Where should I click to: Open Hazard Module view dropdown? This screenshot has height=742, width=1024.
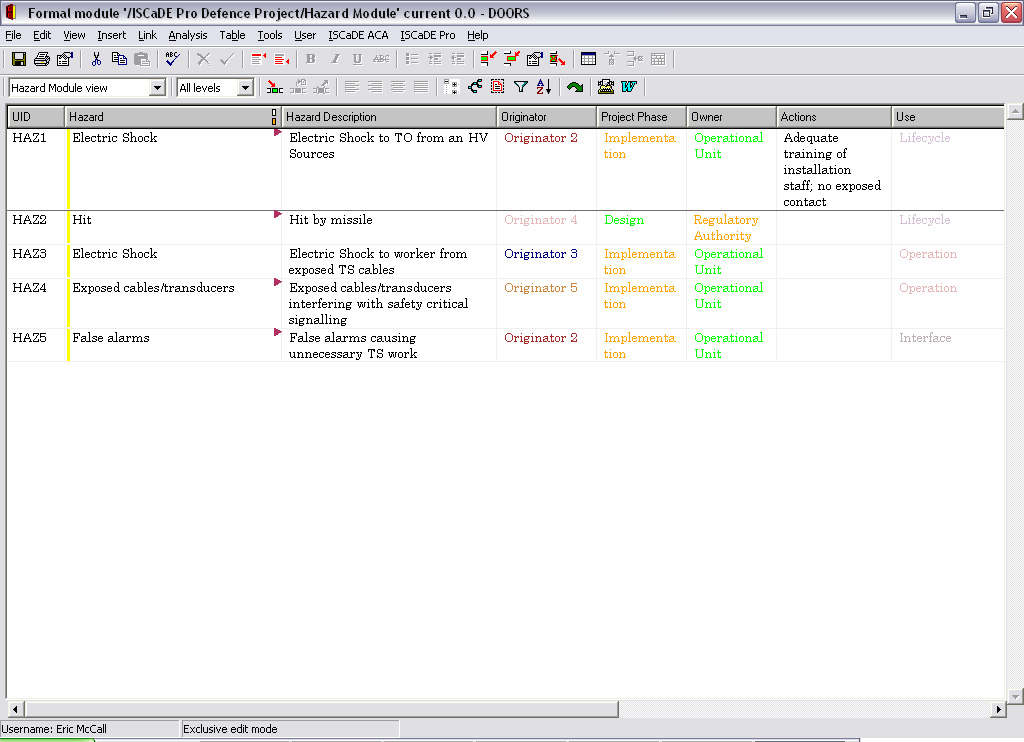pyautogui.click(x=157, y=88)
